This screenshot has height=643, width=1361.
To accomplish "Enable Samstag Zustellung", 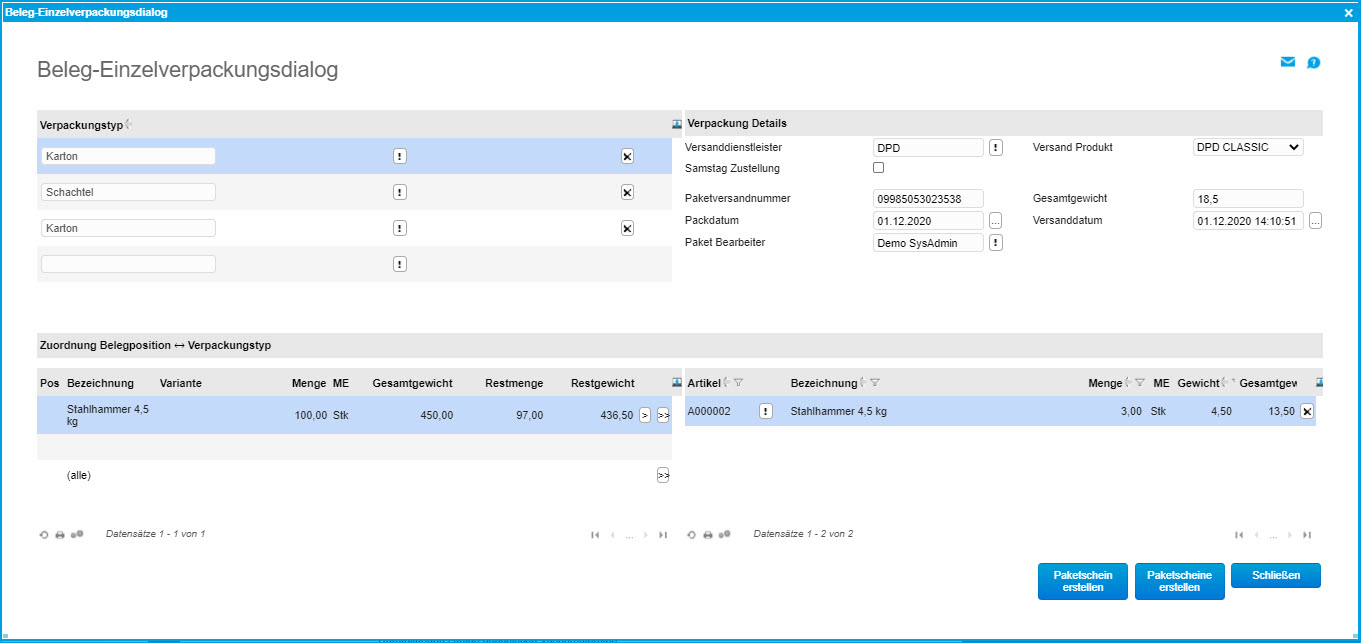I will coord(878,167).
